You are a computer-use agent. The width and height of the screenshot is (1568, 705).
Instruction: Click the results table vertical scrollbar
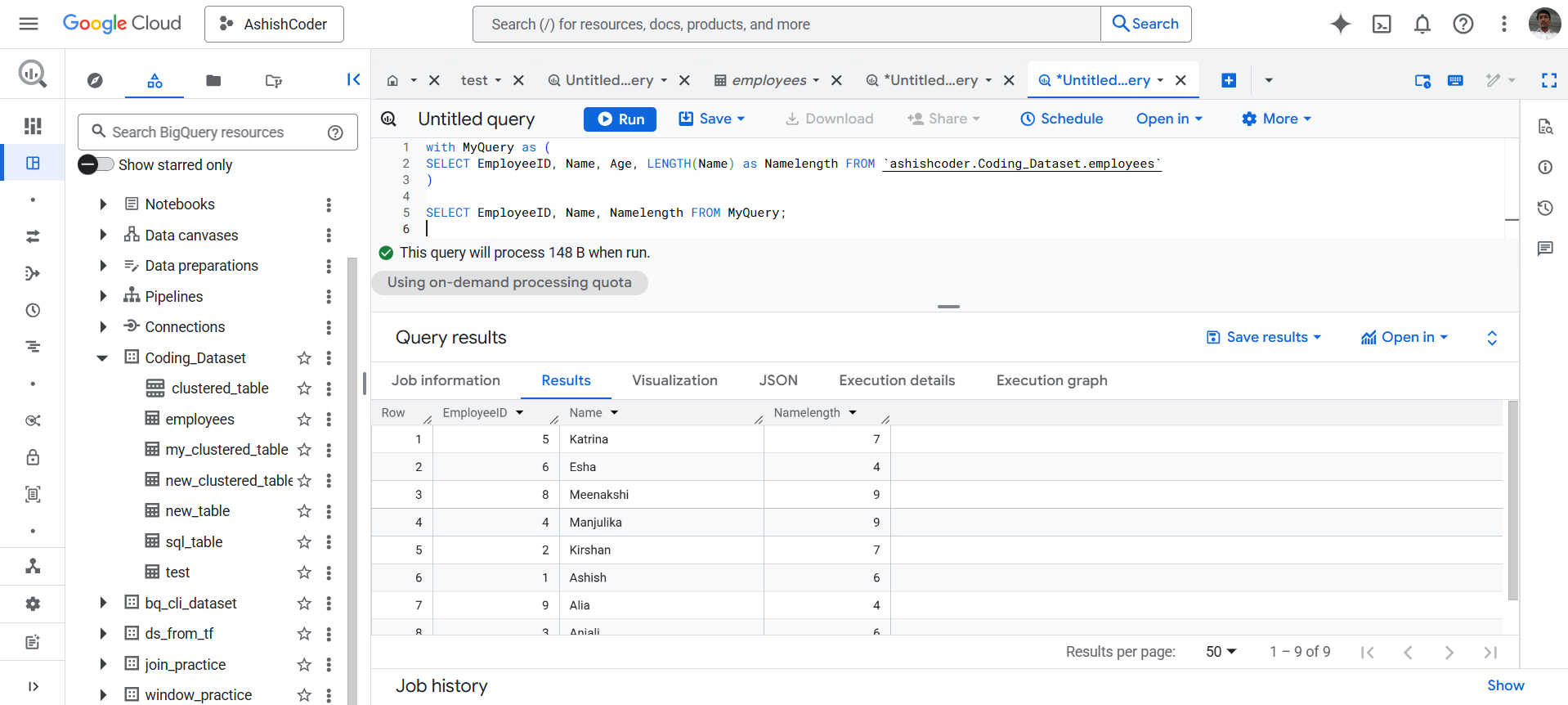coord(1512,501)
